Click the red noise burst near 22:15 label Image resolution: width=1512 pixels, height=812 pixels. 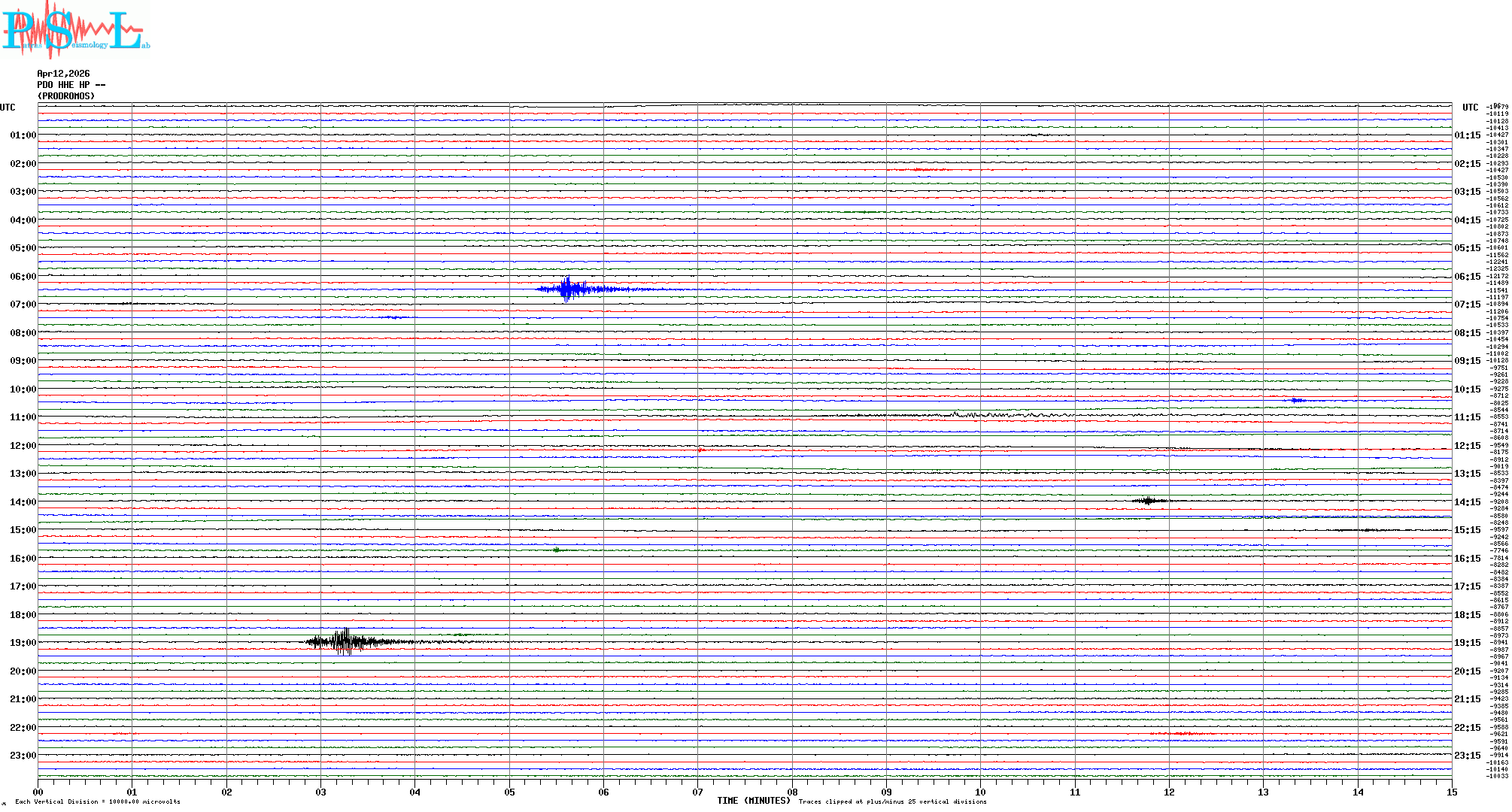[x=1181, y=733]
